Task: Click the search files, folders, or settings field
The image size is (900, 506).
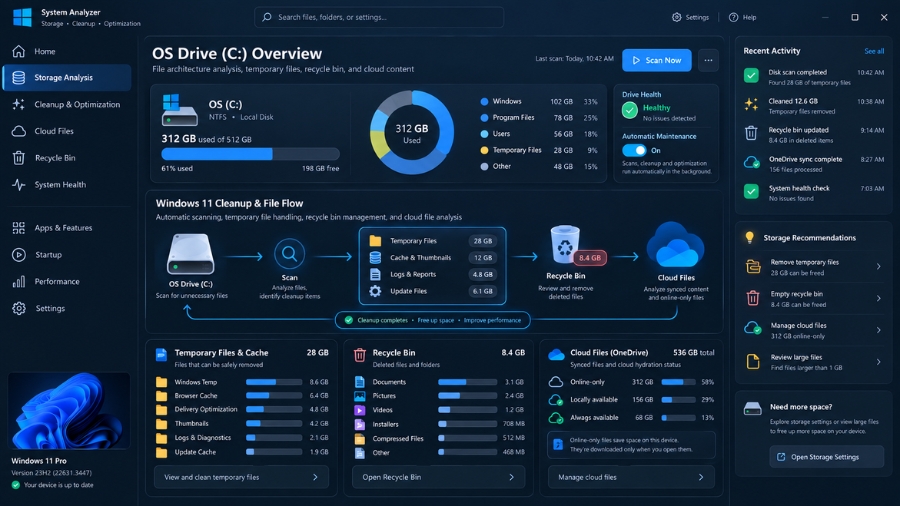Action: 379,17
